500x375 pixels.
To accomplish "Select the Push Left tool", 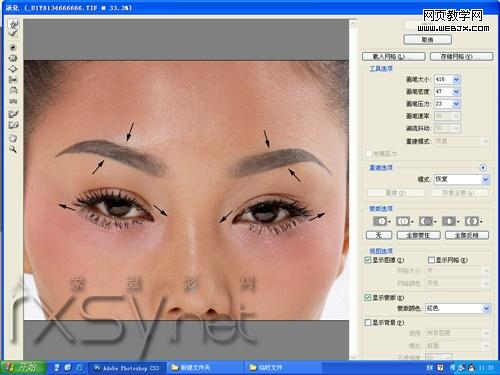I will click(x=13, y=80).
